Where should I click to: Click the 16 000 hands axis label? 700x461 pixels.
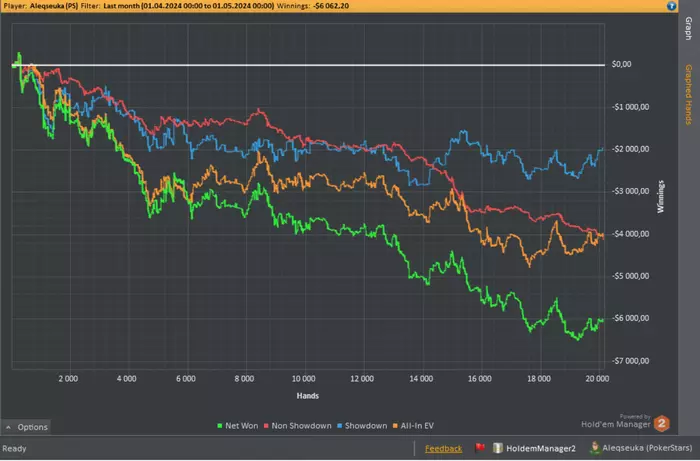[x=480, y=378]
